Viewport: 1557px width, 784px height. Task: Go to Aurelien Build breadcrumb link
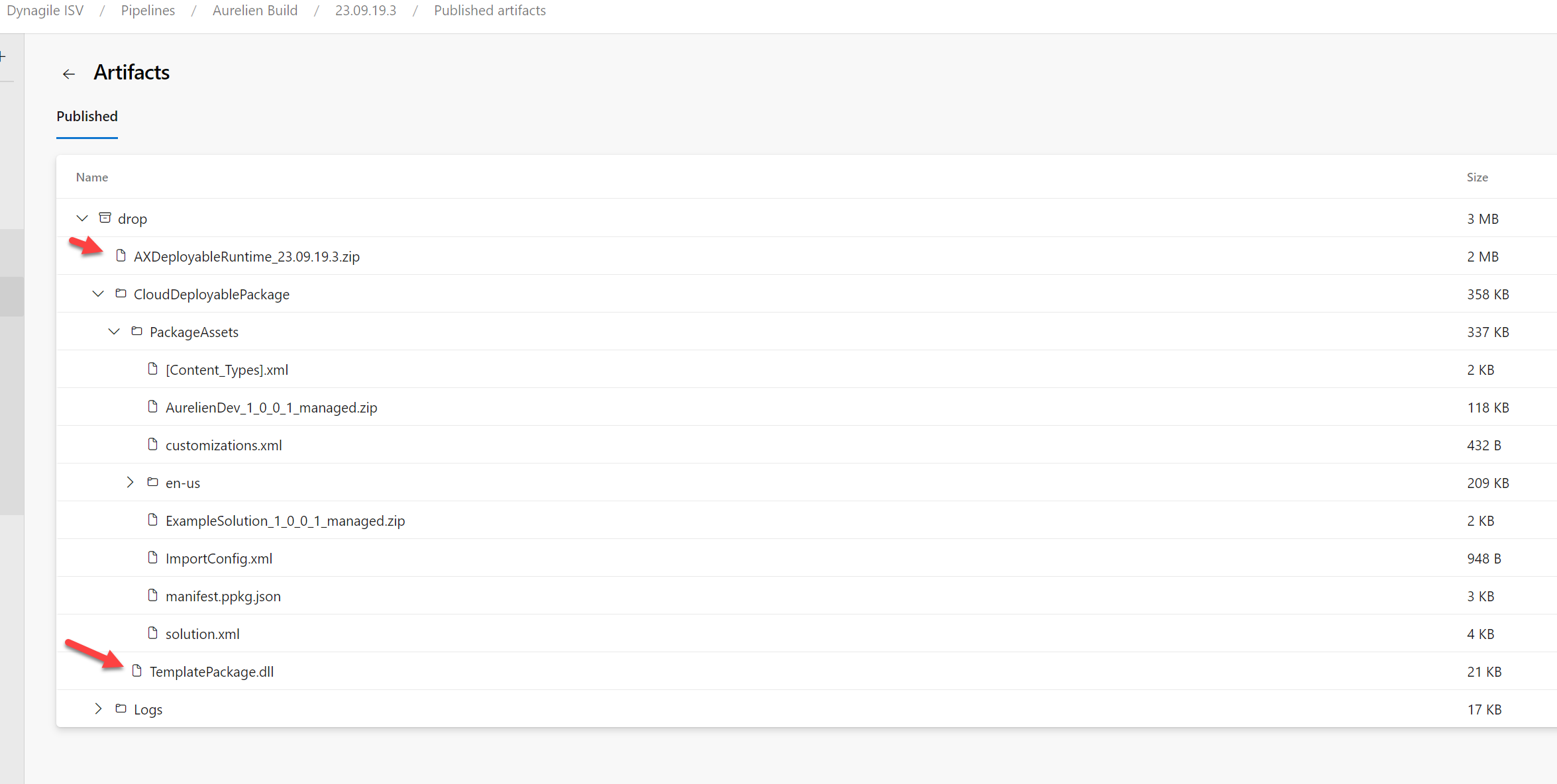[254, 11]
